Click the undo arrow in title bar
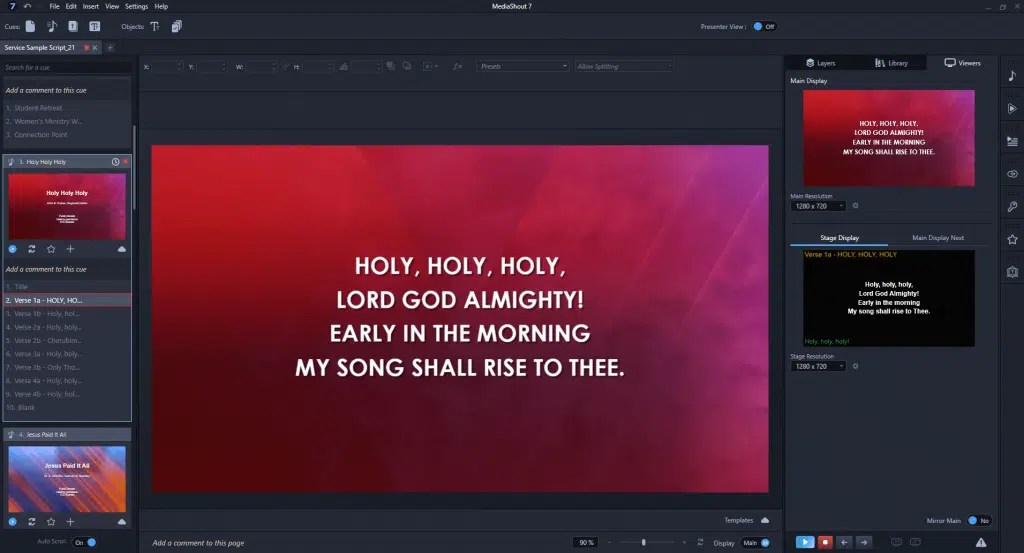This screenshot has height=553, width=1024. [x=27, y=6]
